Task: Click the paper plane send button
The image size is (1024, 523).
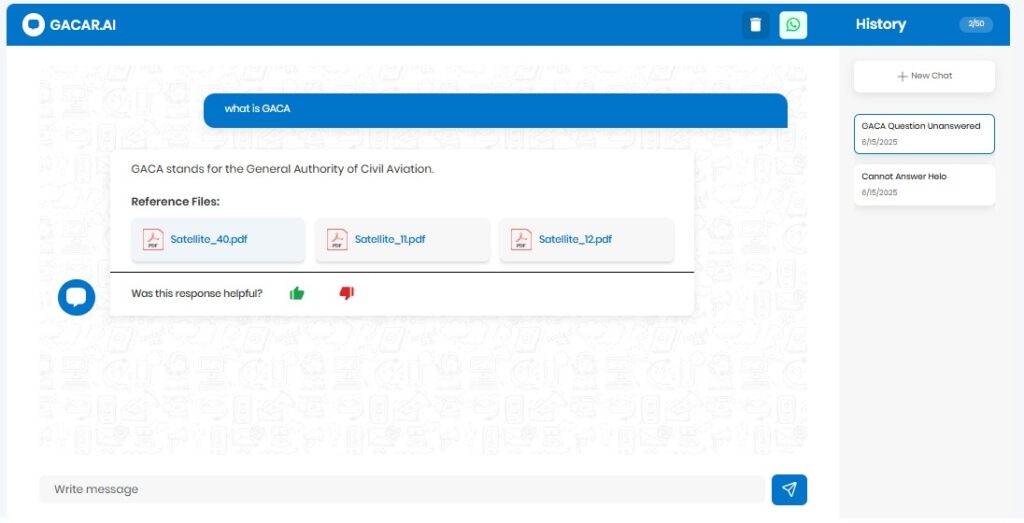Action: (789, 489)
